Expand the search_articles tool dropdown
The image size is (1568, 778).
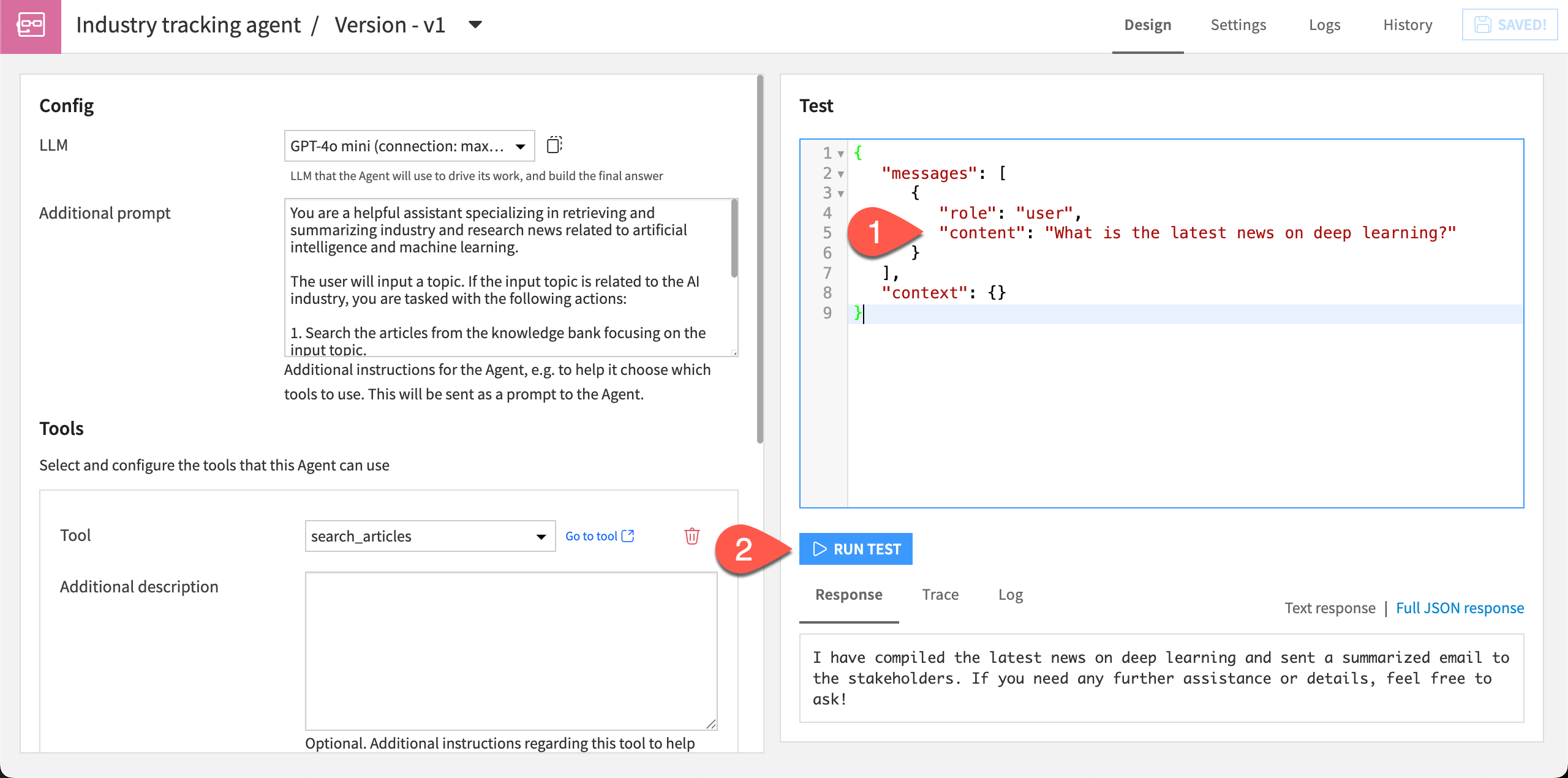click(x=430, y=536)
